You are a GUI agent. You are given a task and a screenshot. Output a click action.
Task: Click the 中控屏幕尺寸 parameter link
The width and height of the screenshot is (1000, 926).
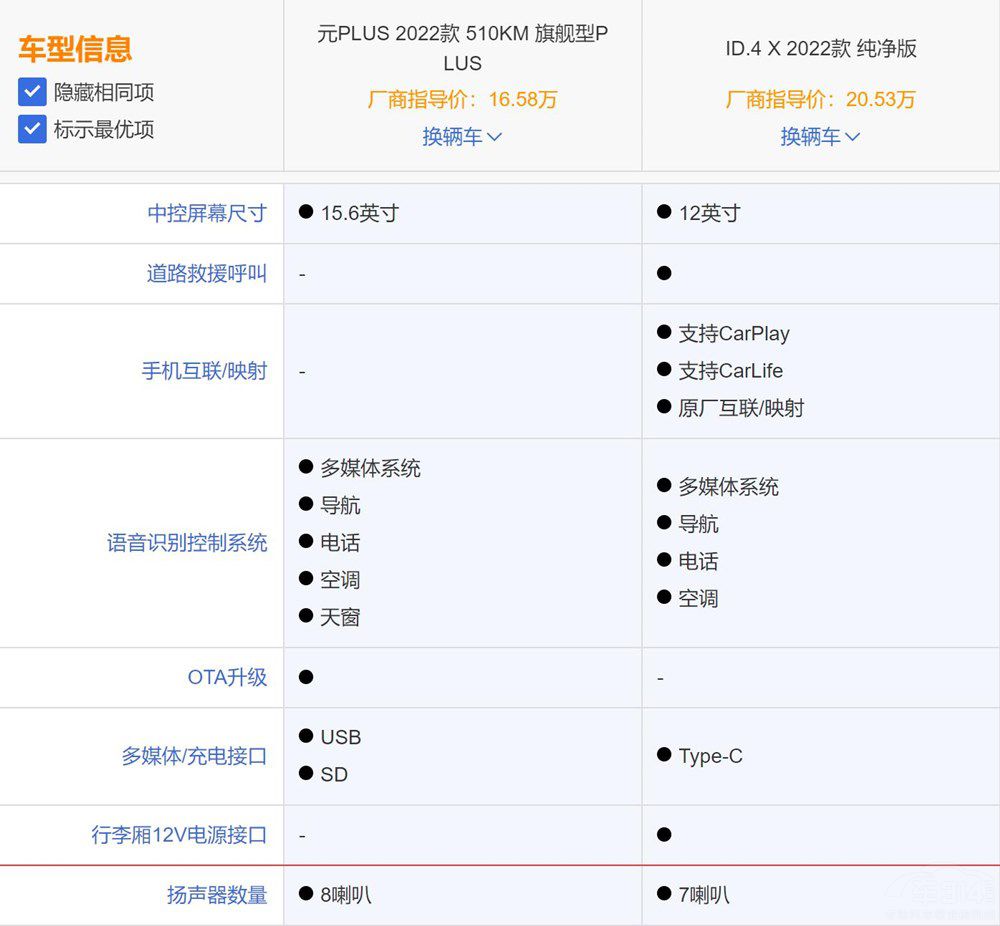(207, 213)
